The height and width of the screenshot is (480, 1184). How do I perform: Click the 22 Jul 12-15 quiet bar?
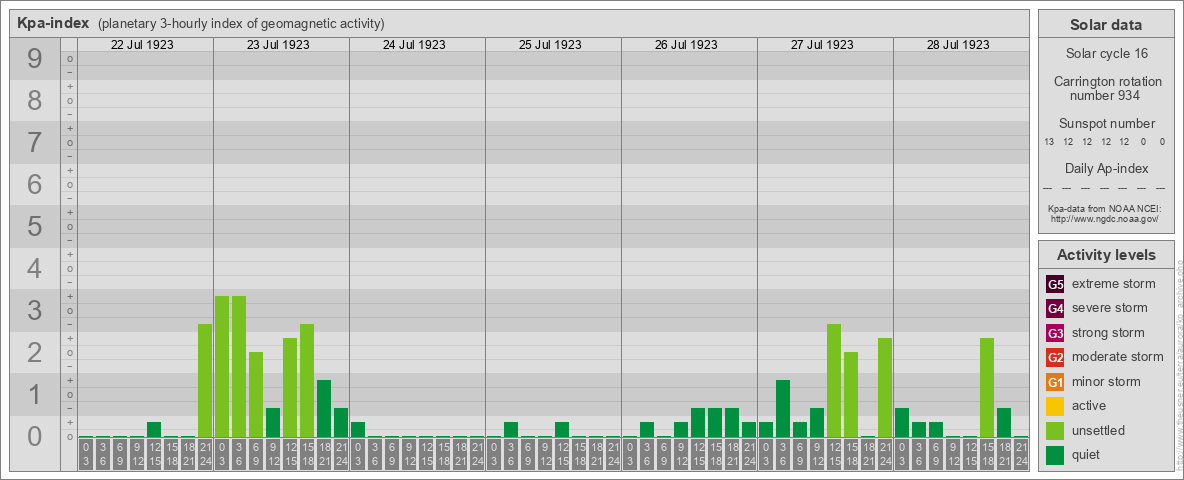154,430
